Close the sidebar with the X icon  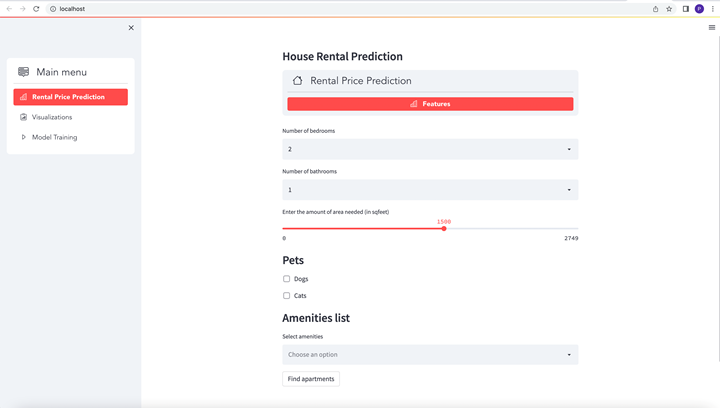coord(131,28)
